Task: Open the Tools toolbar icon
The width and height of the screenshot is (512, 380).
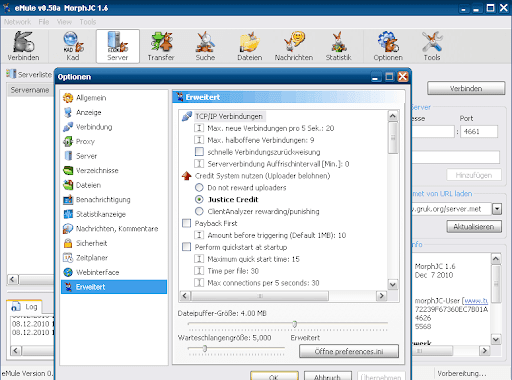Action: pos(432,46)
